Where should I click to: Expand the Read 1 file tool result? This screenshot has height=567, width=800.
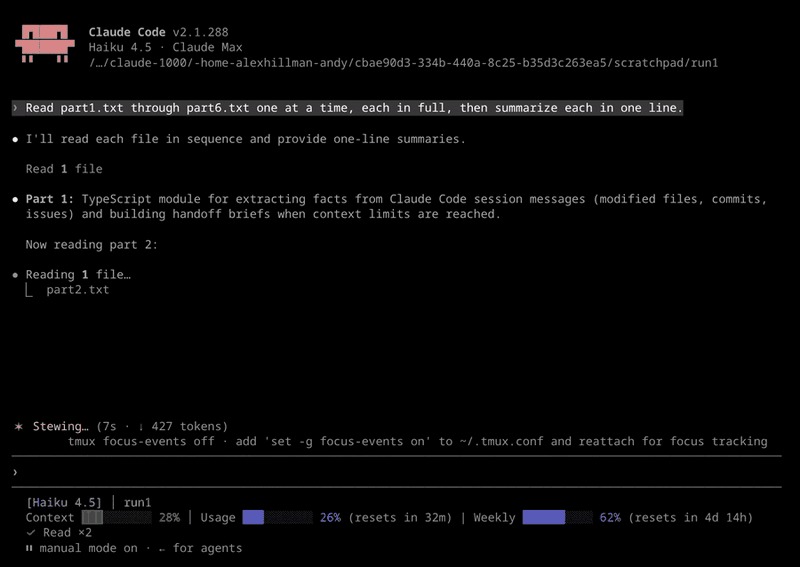64,169
